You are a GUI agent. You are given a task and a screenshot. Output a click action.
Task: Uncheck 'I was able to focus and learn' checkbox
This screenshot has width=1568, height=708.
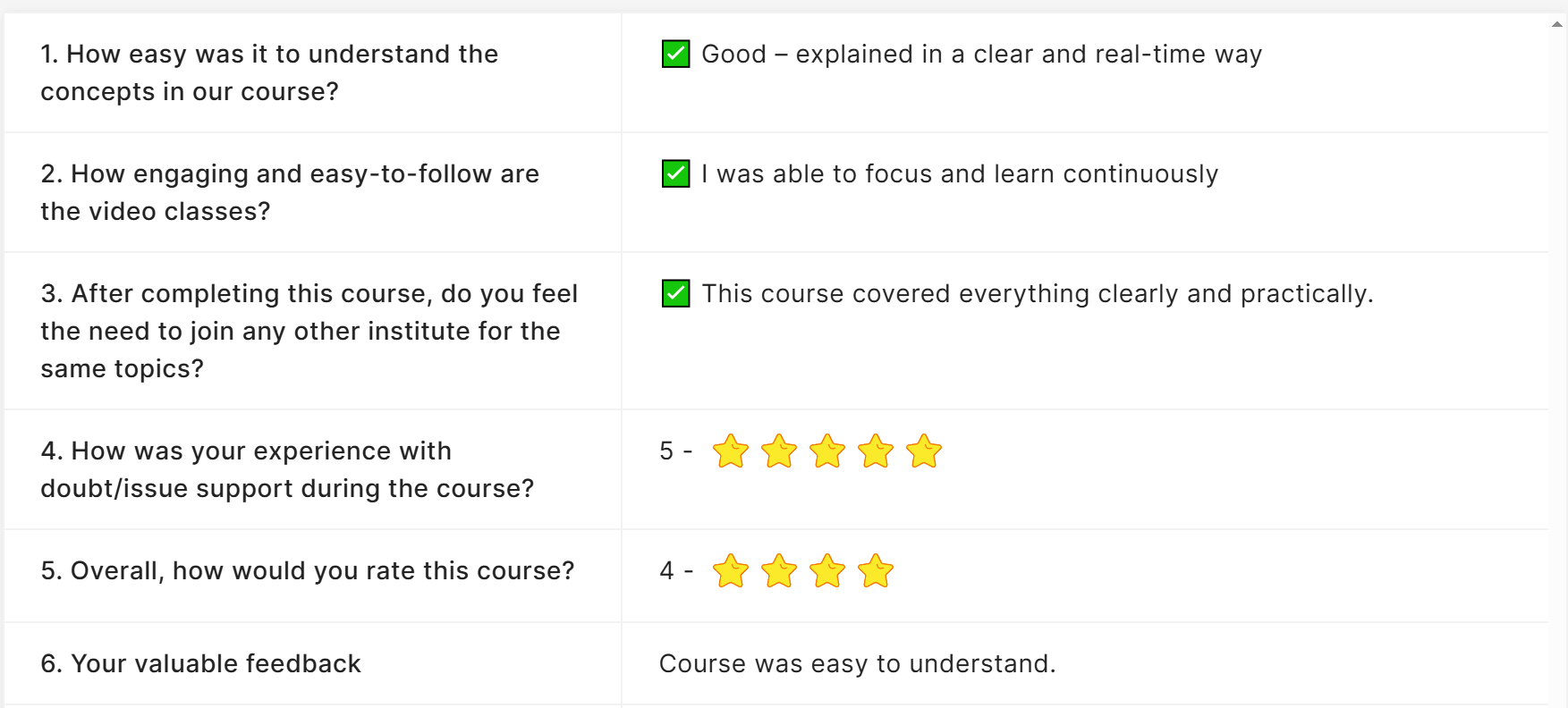pyautogui.click(x=675, y=173)
